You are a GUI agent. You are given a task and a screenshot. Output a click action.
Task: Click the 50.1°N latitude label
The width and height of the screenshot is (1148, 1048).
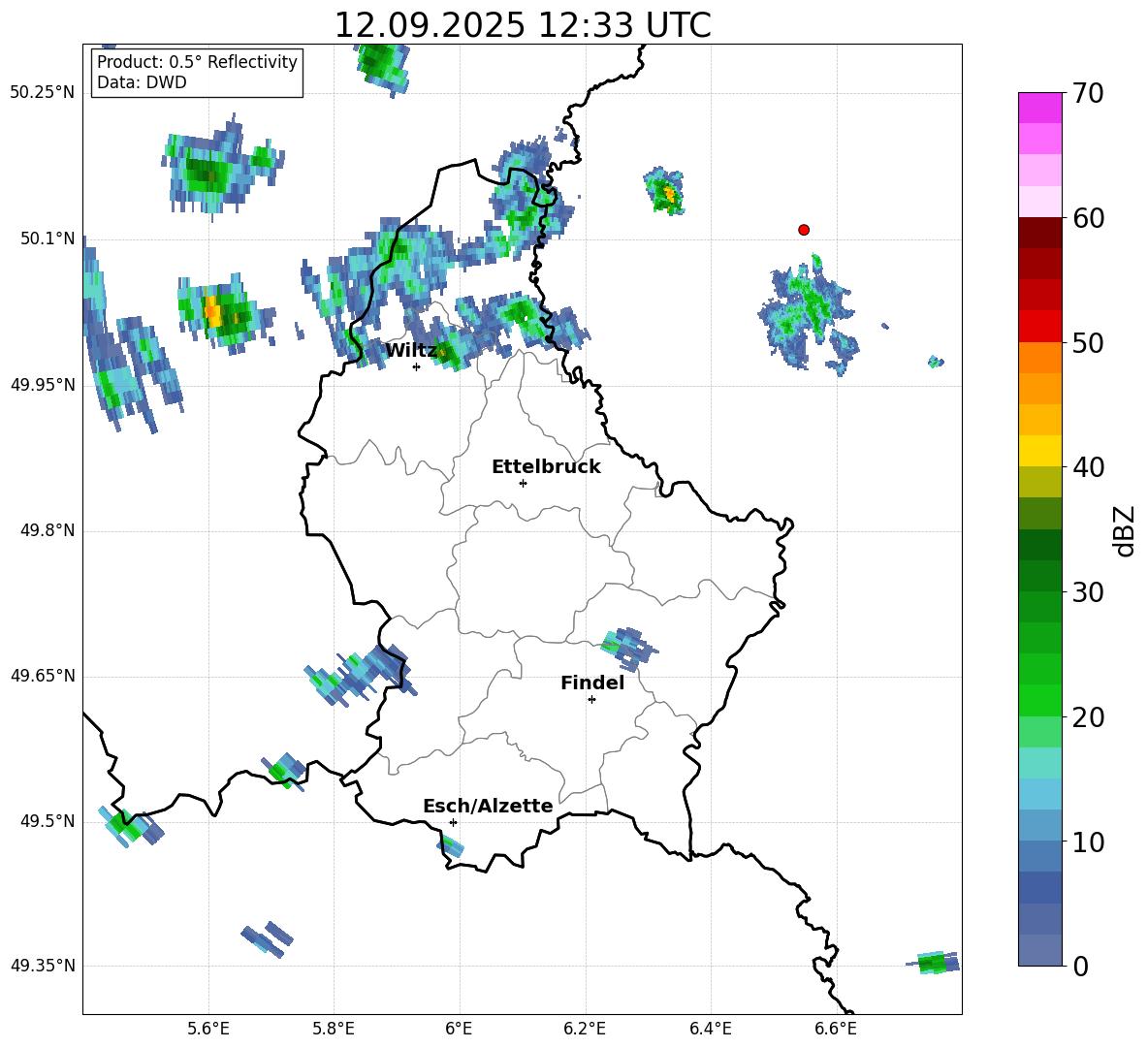pos(48,238)
